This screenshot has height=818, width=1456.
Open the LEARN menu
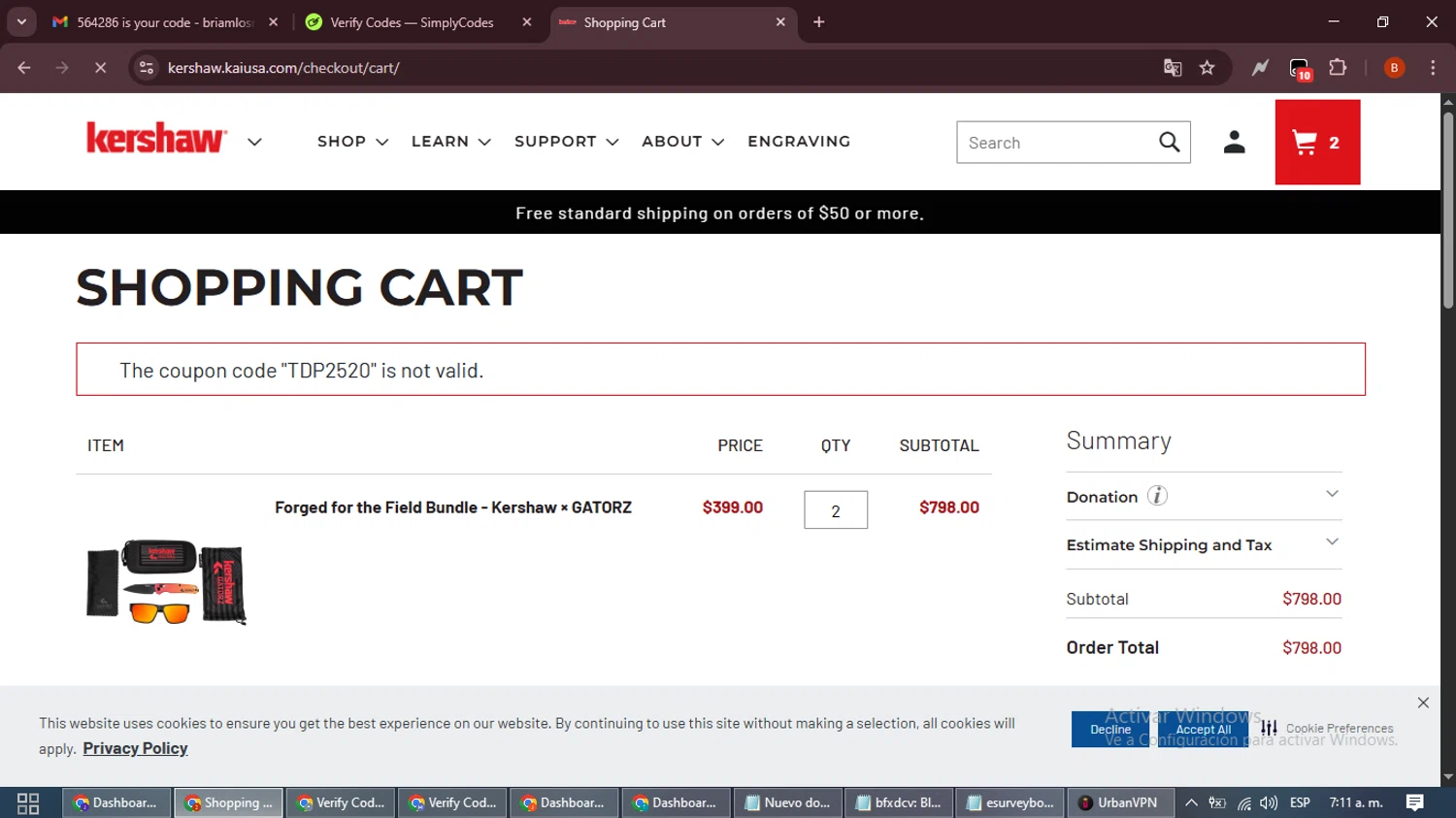click(x=451, y=142)
